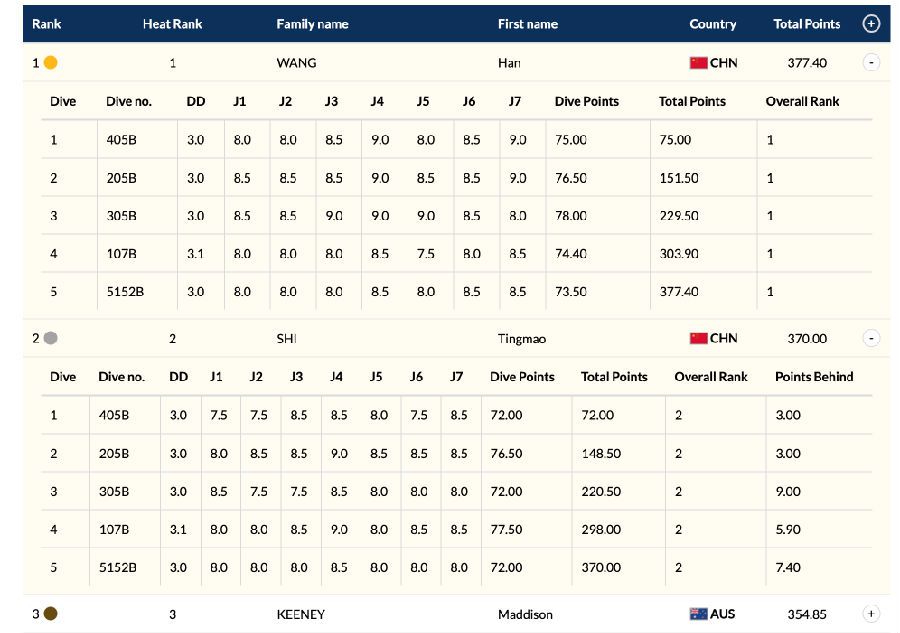Viewport: 900px width, 633px height.
Task: Click China flag next to WANG
Action: pos(698,63)
